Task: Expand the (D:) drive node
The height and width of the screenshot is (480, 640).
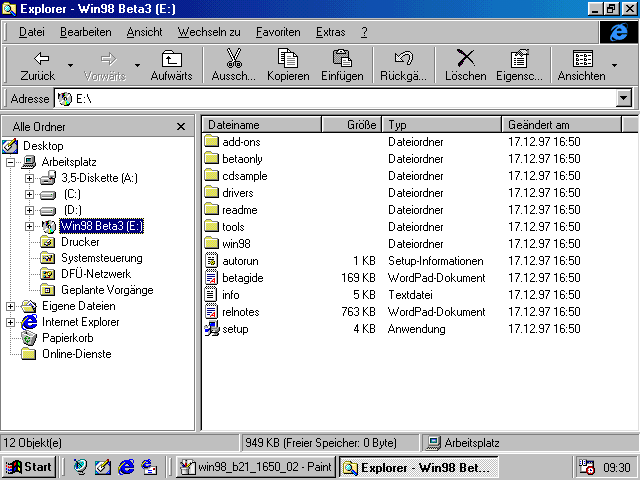Action: coord(29,211)
